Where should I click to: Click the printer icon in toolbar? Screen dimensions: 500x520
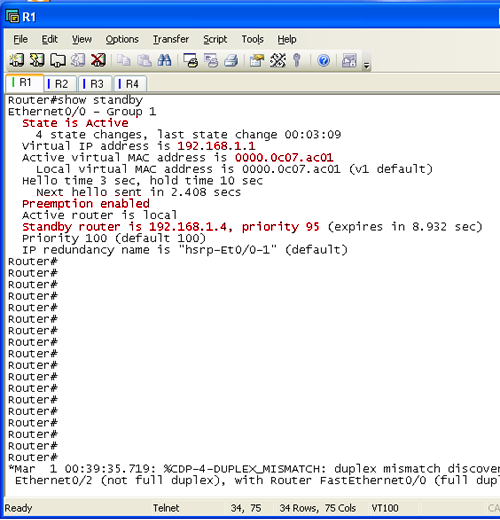pos(231,61)
